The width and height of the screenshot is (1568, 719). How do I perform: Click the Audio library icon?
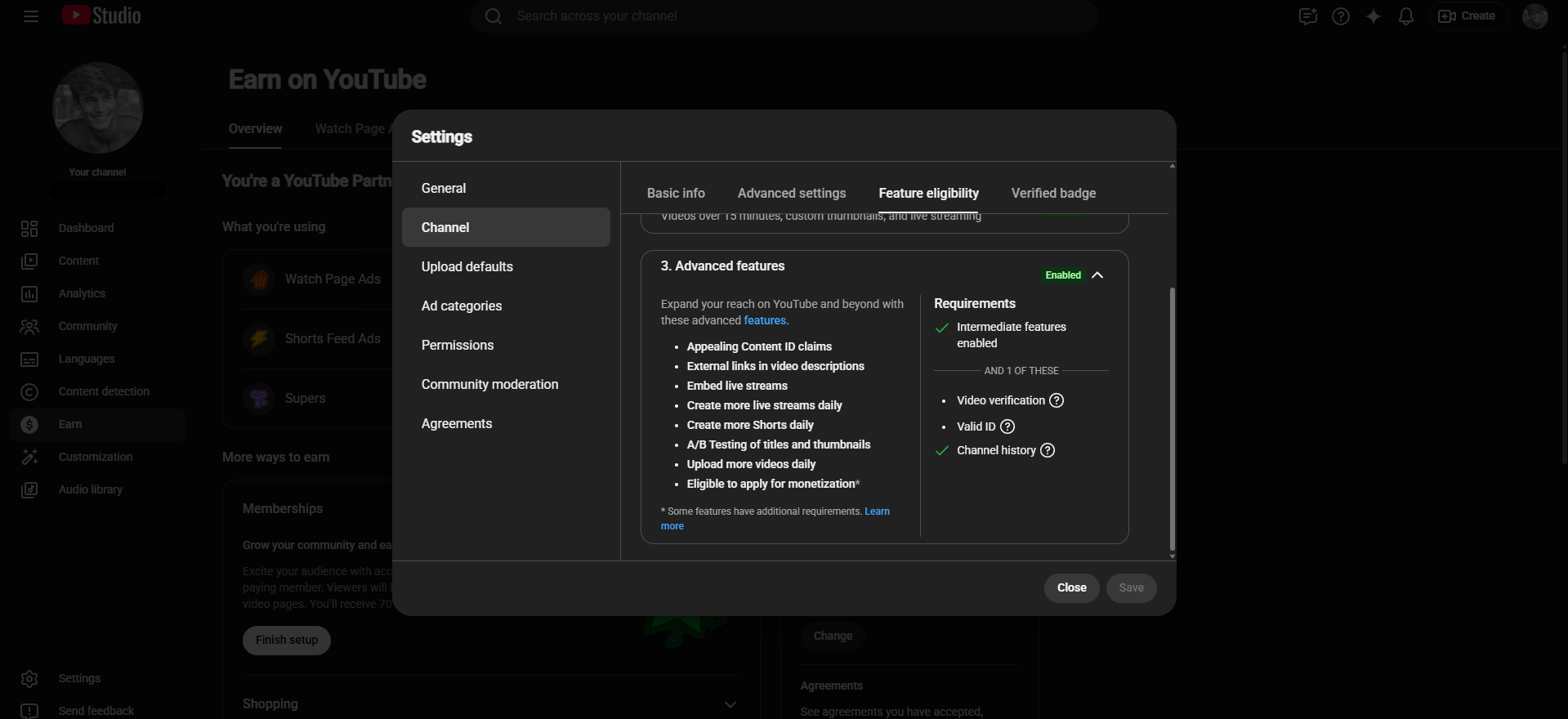pos(29,490)
